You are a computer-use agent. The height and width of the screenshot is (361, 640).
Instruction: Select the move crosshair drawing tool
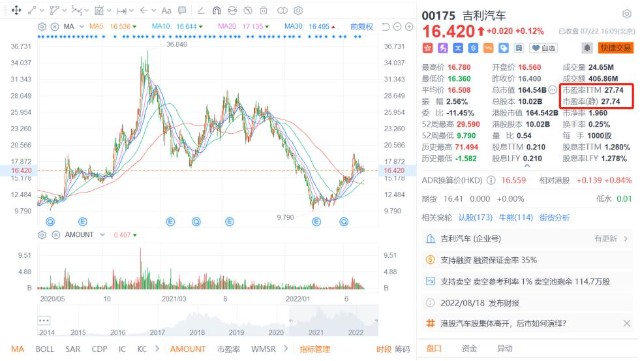point(16,10)
